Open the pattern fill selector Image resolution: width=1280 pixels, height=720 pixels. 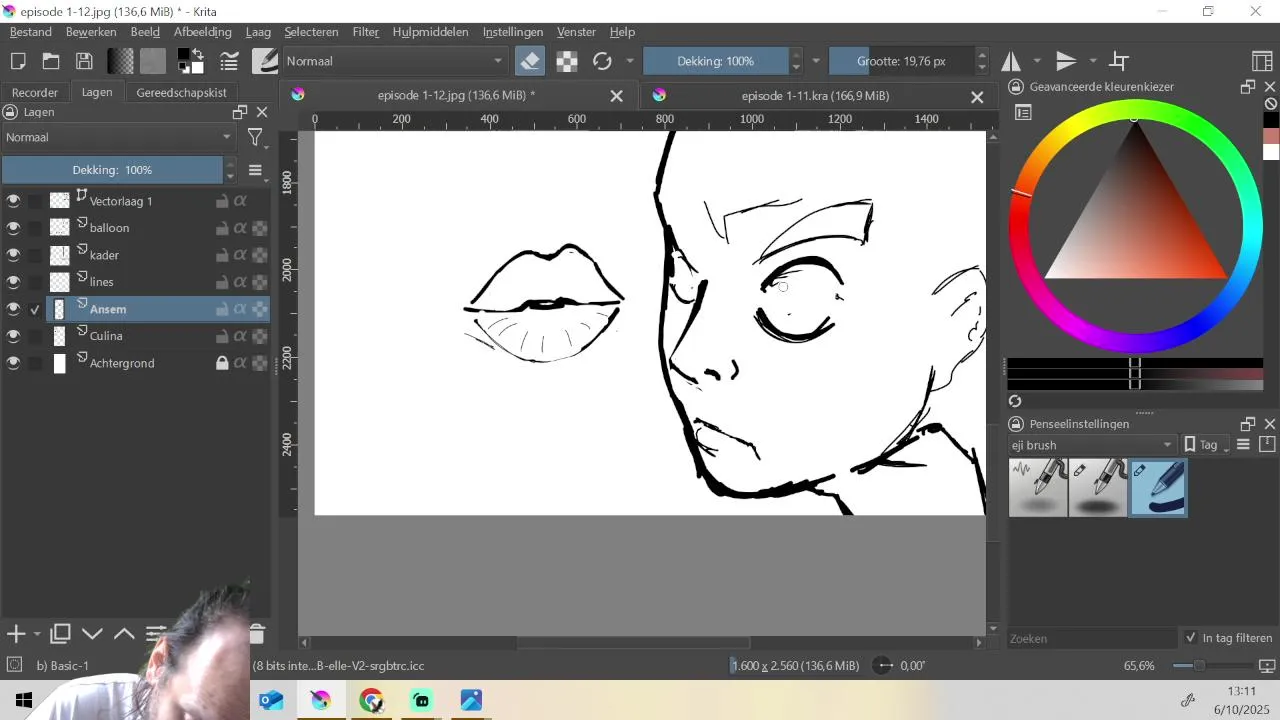(x=153, y=61)
